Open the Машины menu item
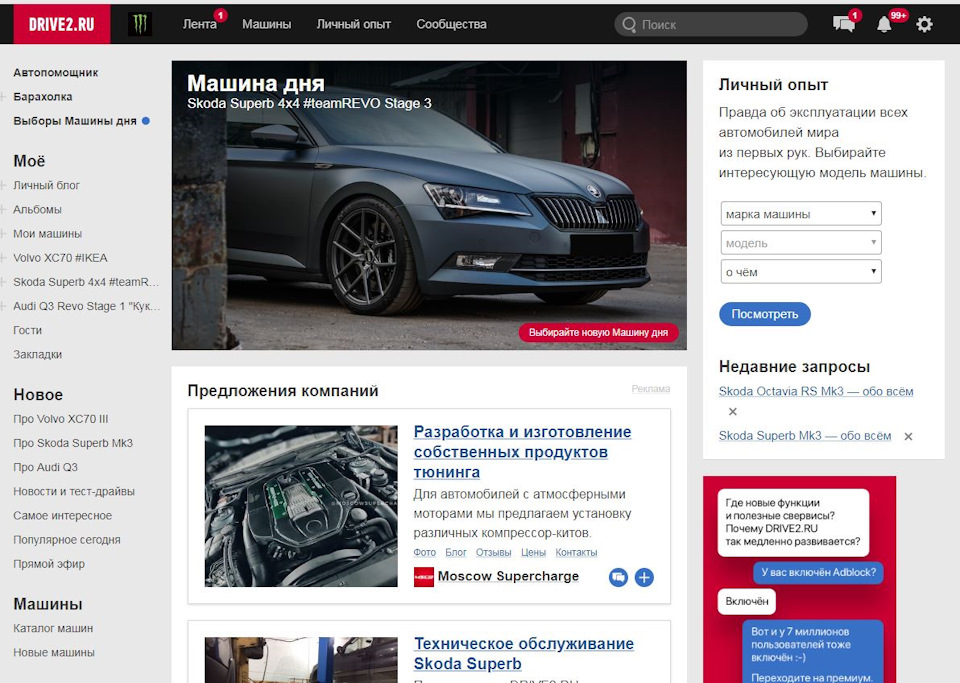The width and height of the screenshot is (960, 683). pyautogui.click(x=266, y=24)
